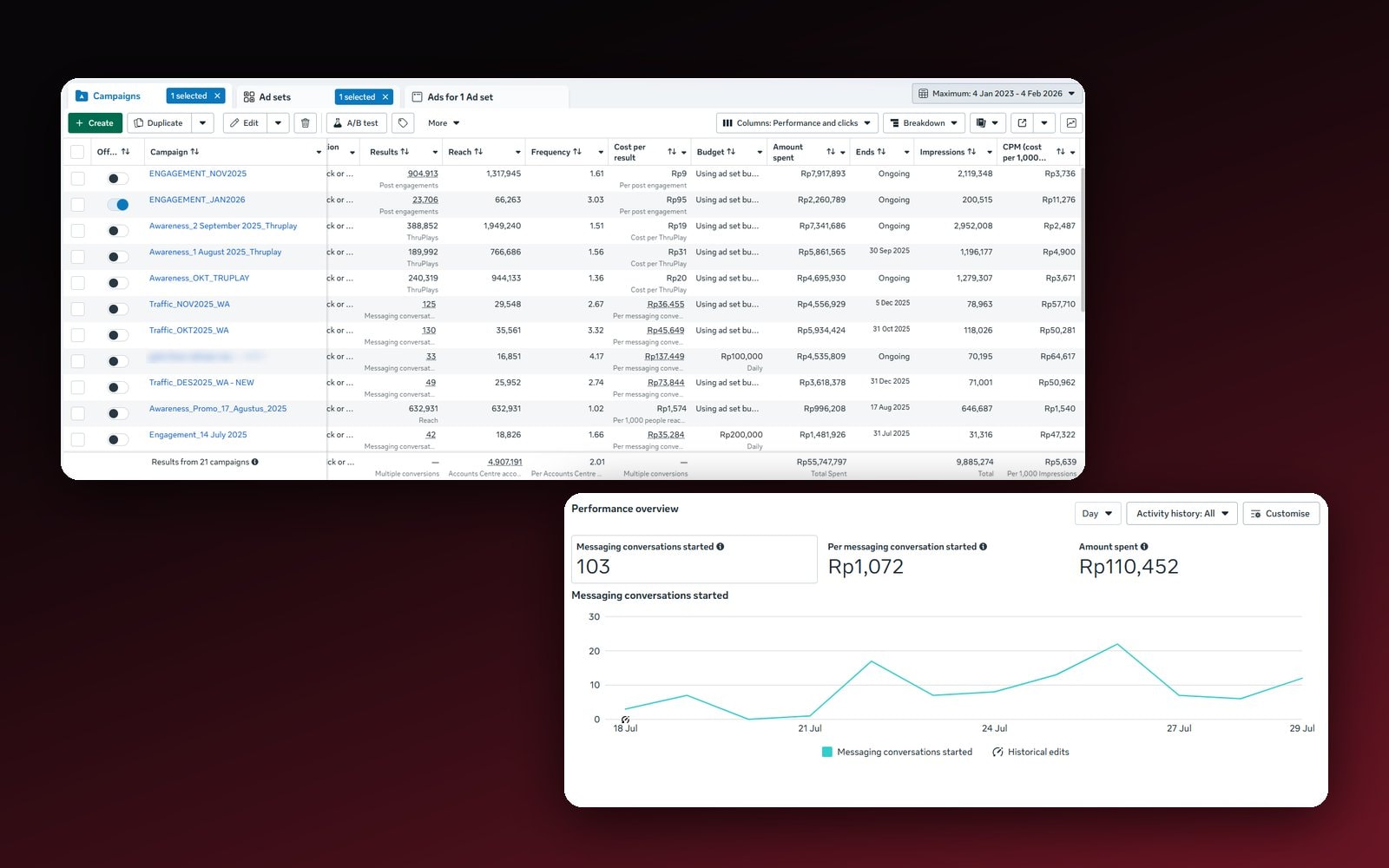Open the More menu
Image resolution: width=1389 pixels, height=868 pixels.
click(x=444, y=123)
